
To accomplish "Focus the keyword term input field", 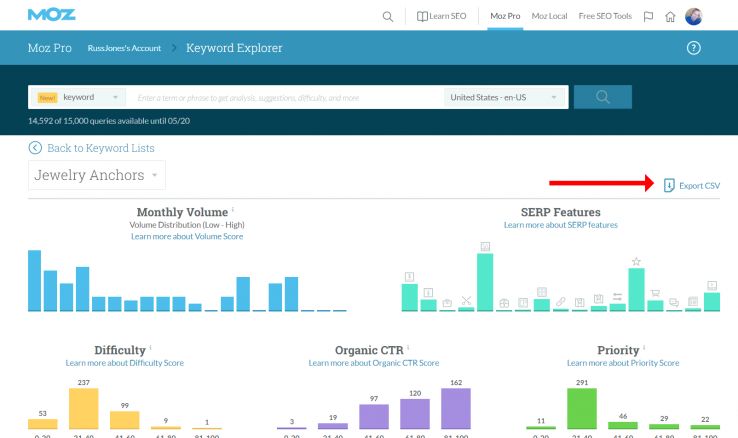I will click(x=285, y=98).
